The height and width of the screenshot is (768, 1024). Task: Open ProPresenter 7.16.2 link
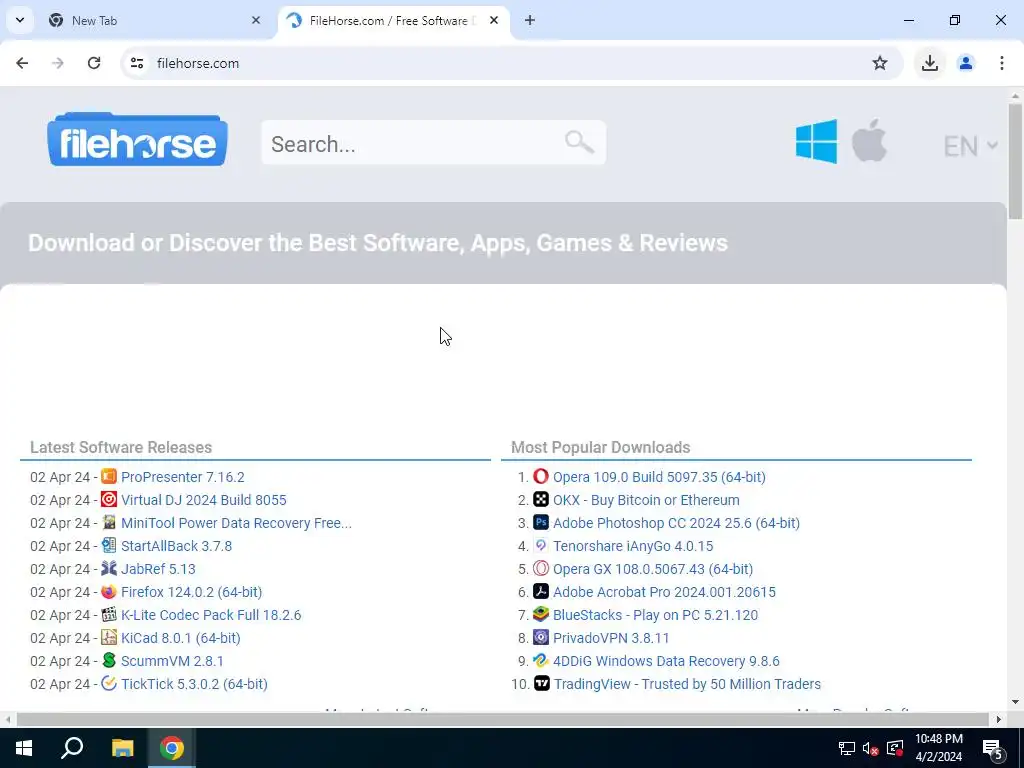pos(183,477)
